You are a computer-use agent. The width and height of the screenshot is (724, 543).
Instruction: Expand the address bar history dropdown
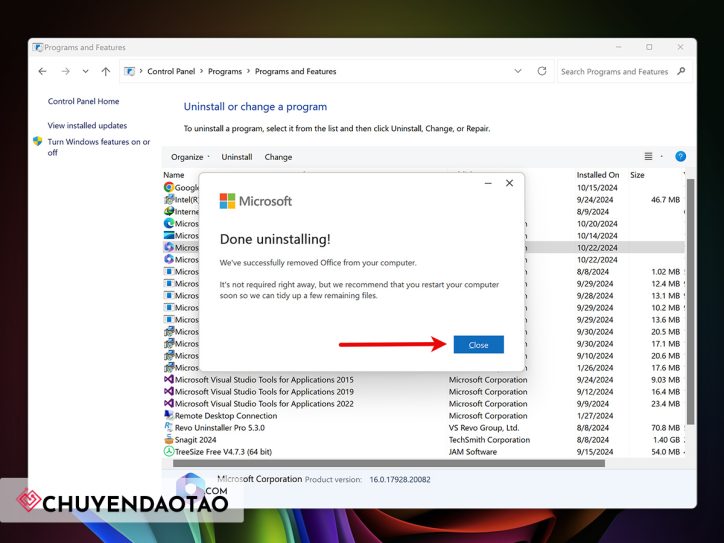point(518,71)
